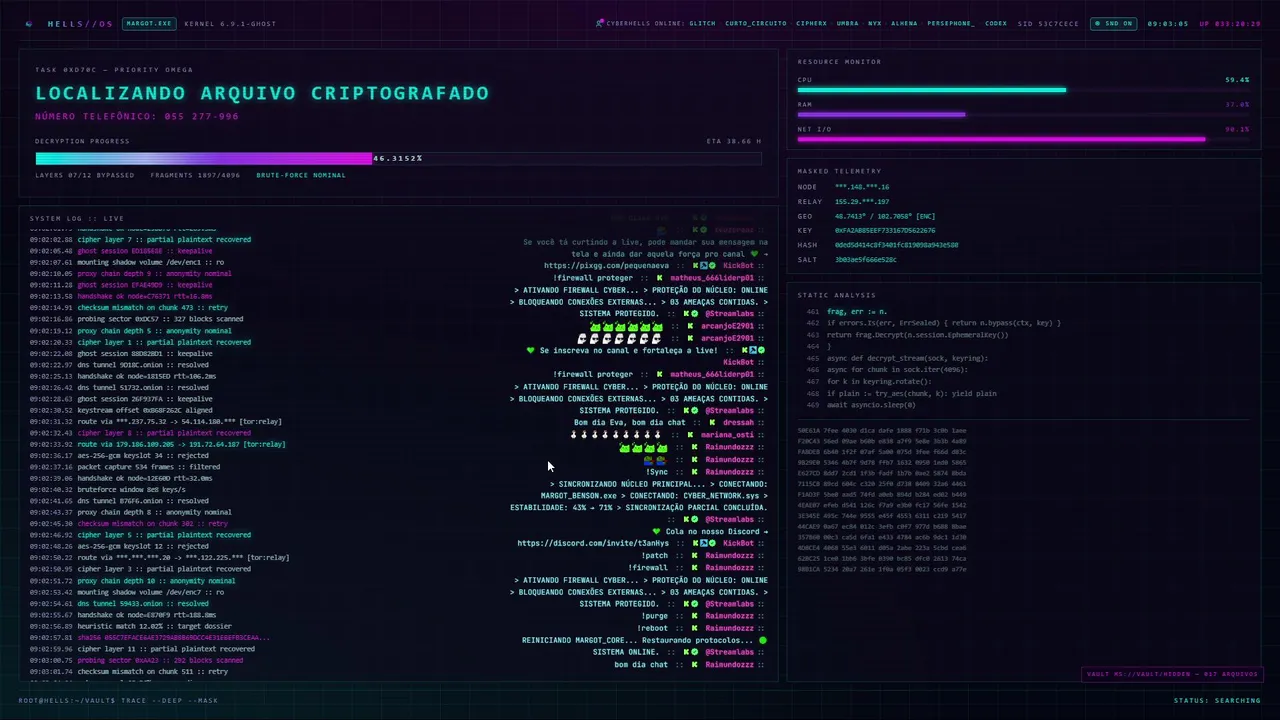Click the CPU usage bar

click(x=1023, y=90)
